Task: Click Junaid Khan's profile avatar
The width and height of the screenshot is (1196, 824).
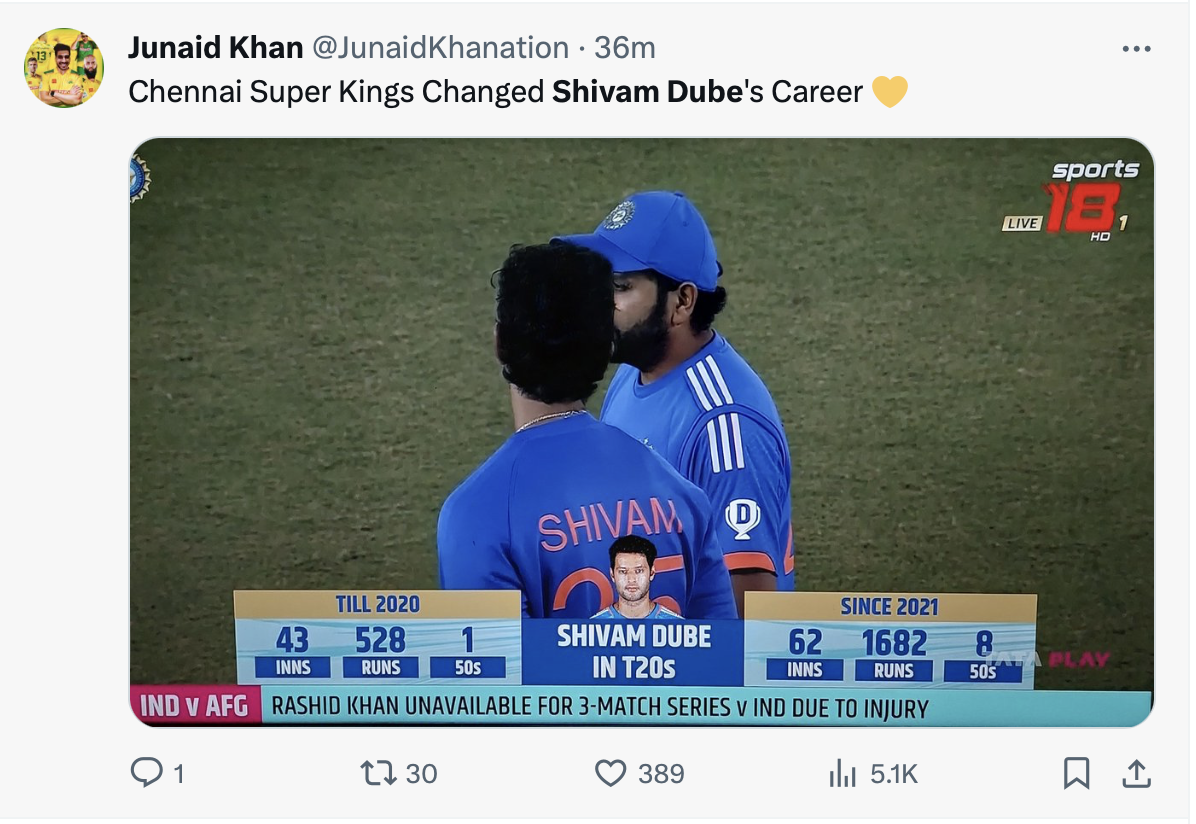Action: (64, 68)
